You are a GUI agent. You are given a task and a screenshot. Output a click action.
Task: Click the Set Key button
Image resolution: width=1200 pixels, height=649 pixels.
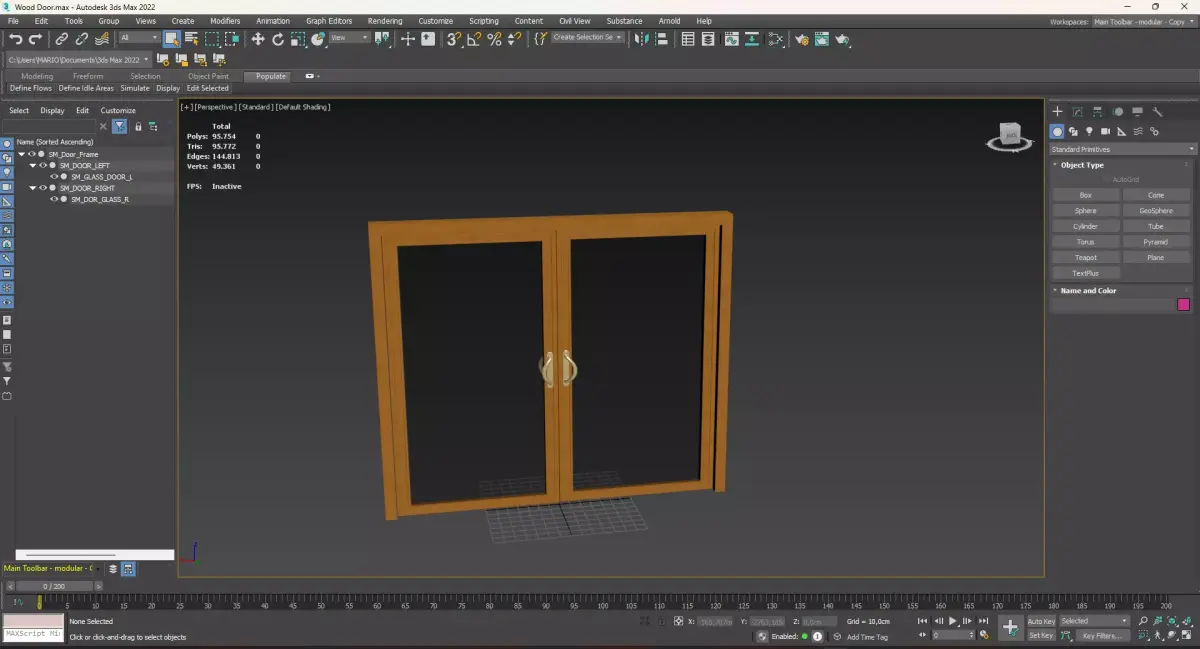click(x=1041, y=635)
